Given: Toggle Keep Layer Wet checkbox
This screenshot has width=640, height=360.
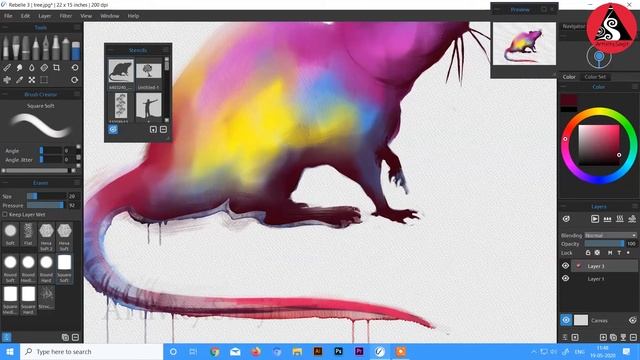Looking at the screenshot, I should click(5, 214).
